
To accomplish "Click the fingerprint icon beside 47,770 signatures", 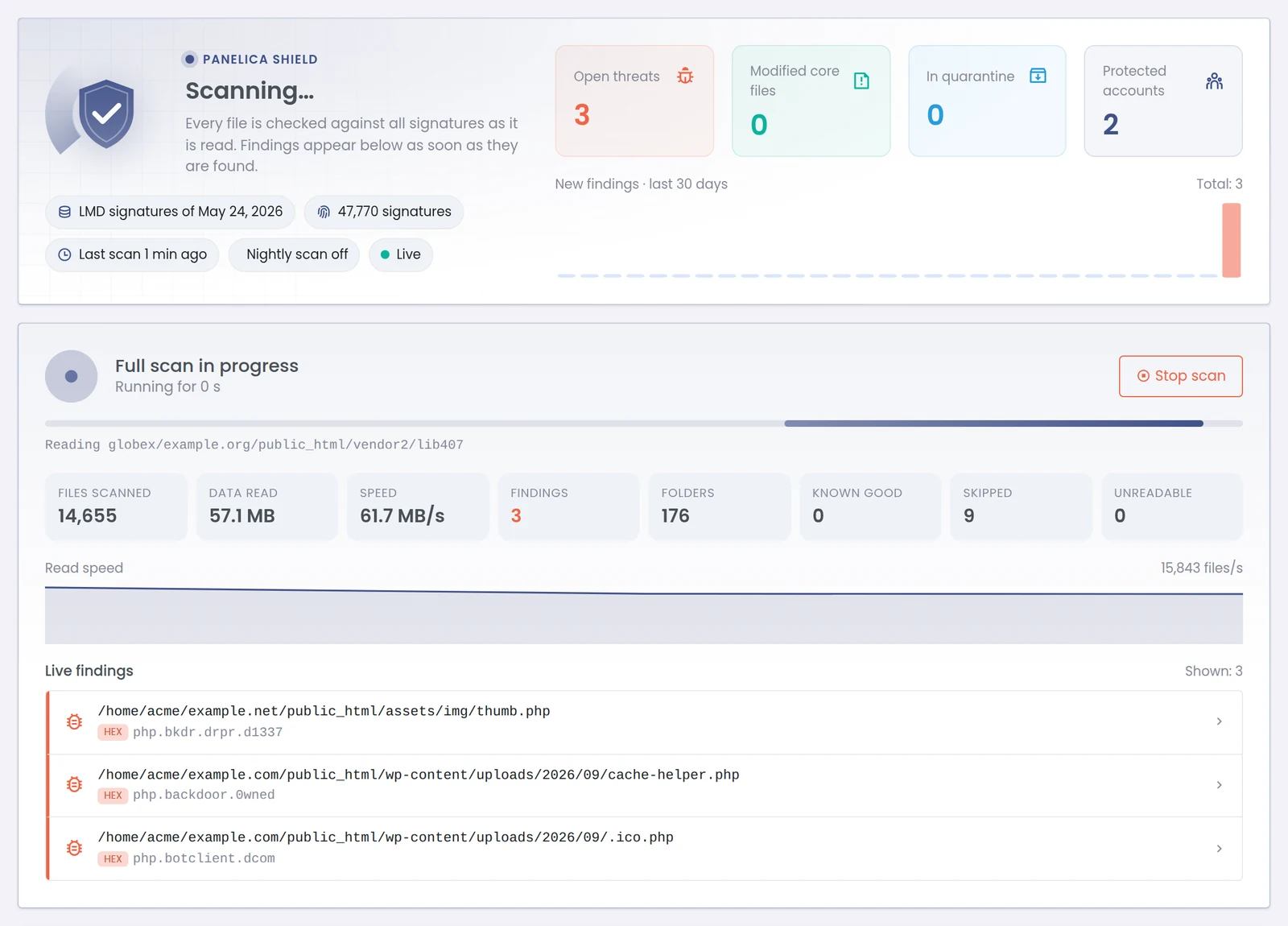I will coord(324,212).
